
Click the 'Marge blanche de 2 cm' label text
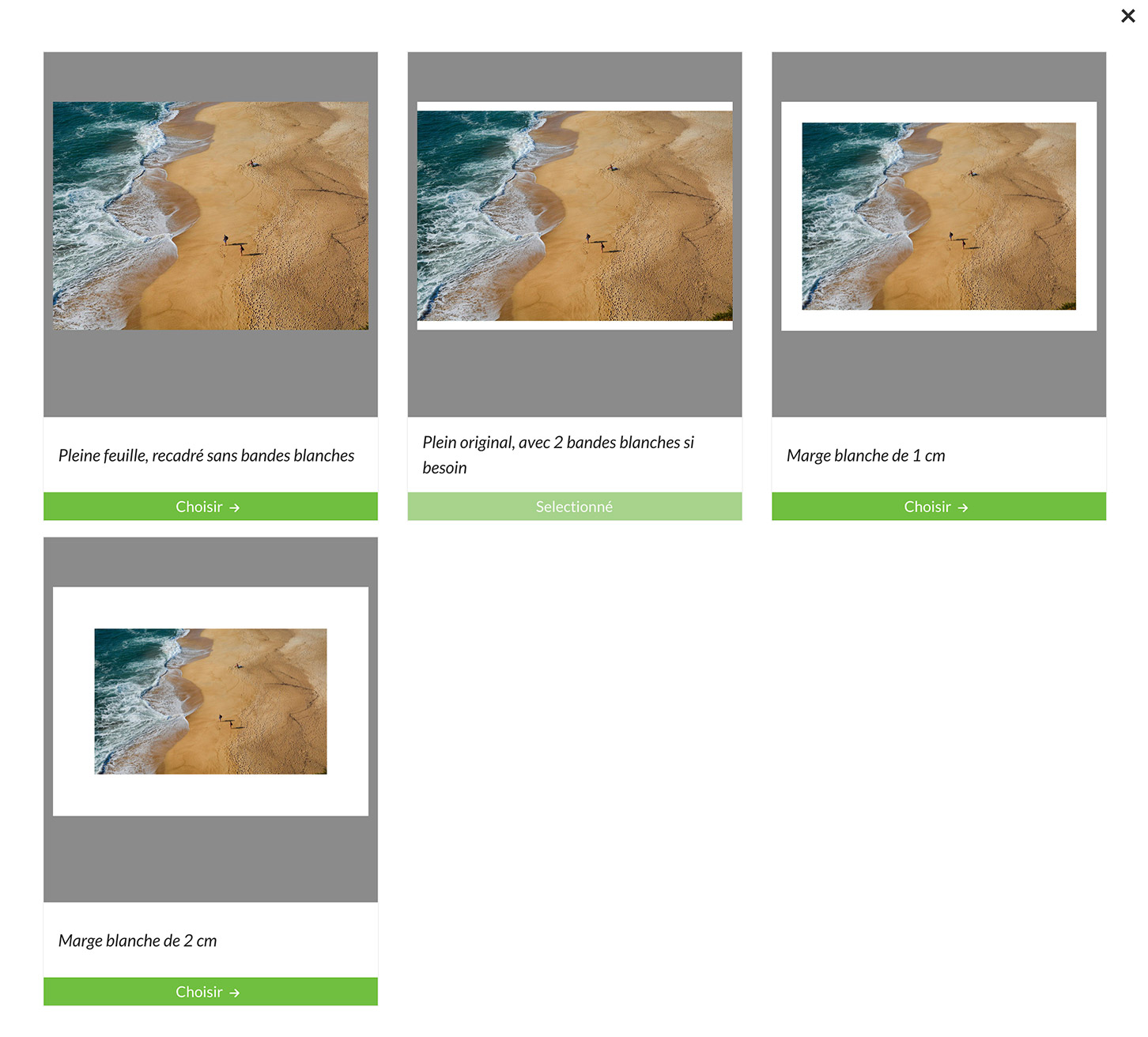click(x=138, y=941)
